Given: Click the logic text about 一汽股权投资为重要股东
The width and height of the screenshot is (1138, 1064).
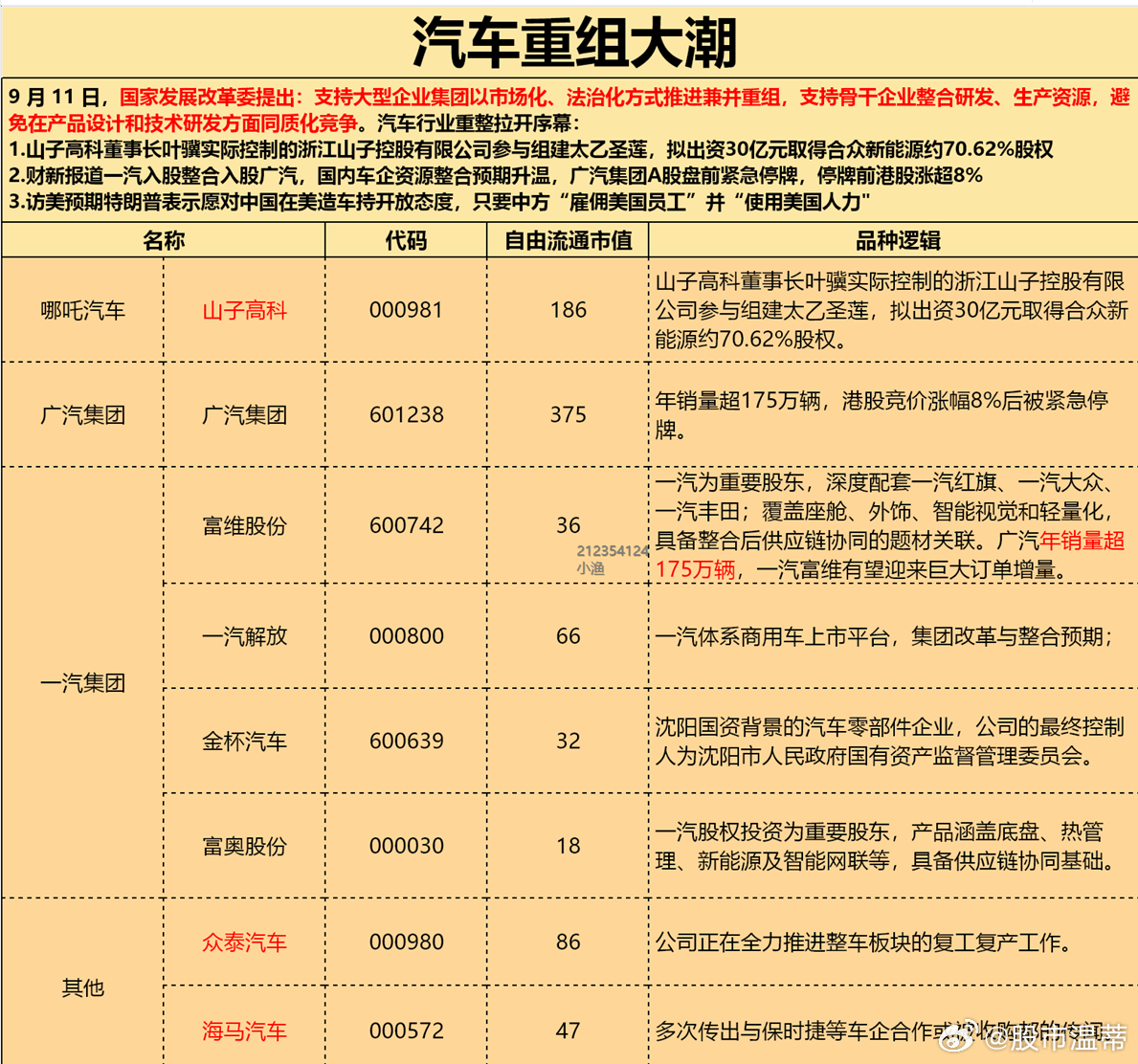Looking at the screenshot, I should coord(885,846).
